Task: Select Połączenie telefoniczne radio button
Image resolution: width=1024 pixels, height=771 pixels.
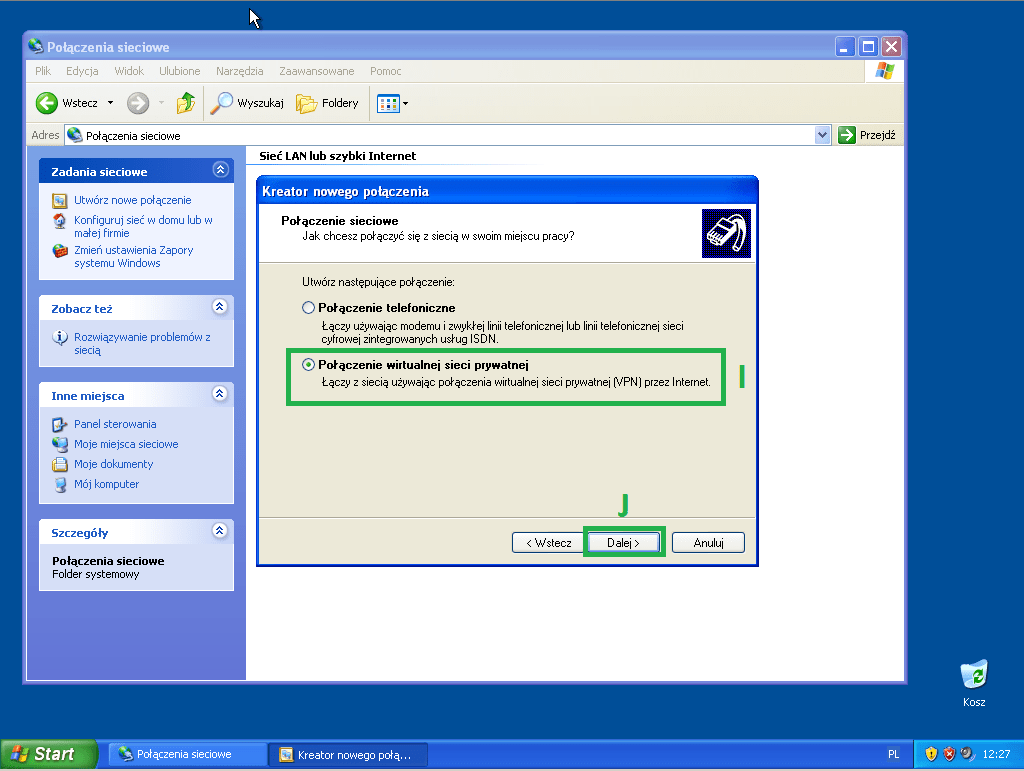Action: pyautogui.click(x=308, y=307)
